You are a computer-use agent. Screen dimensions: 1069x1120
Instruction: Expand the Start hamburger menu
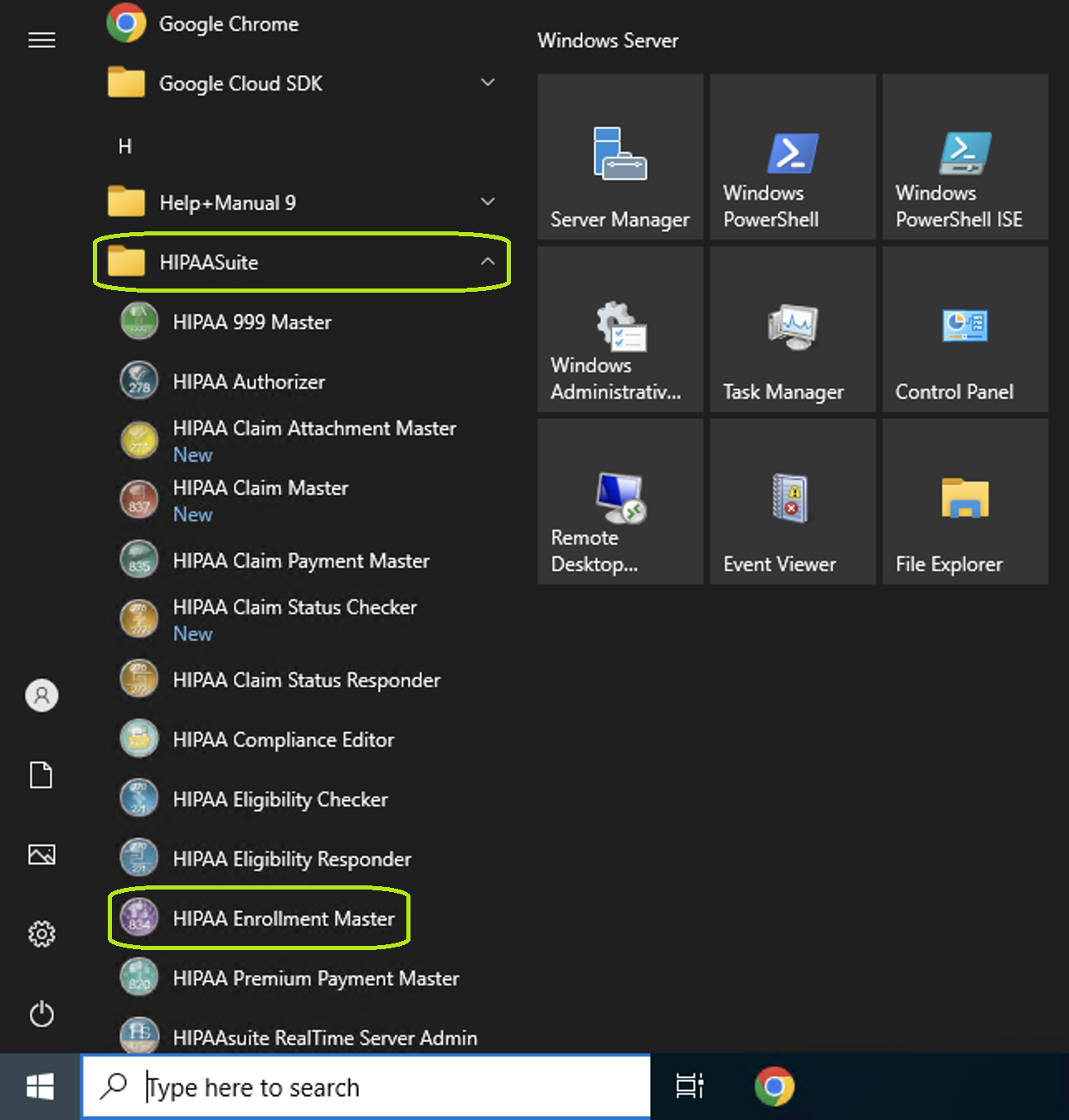pyautogui.click(x=41, y=40)
